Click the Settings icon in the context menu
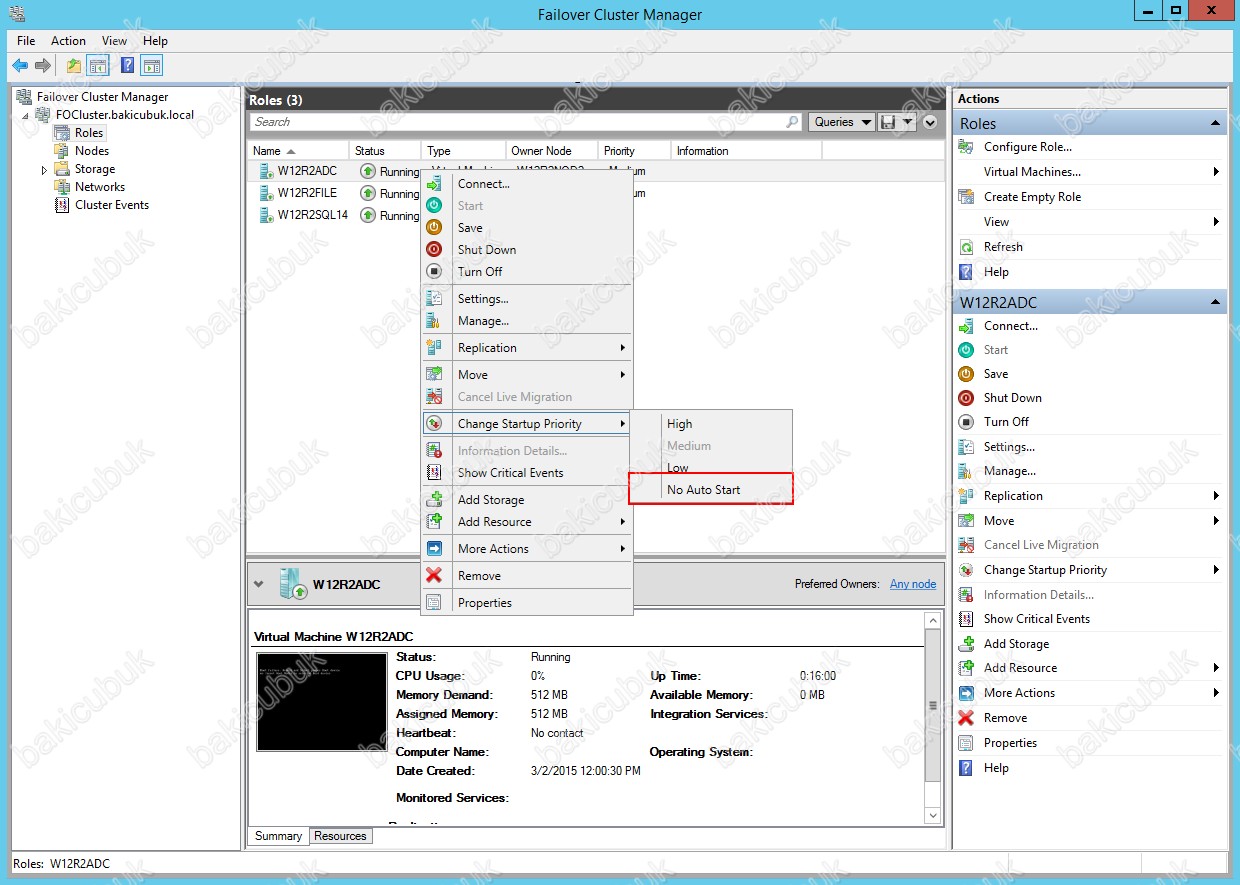 (434, 299)
